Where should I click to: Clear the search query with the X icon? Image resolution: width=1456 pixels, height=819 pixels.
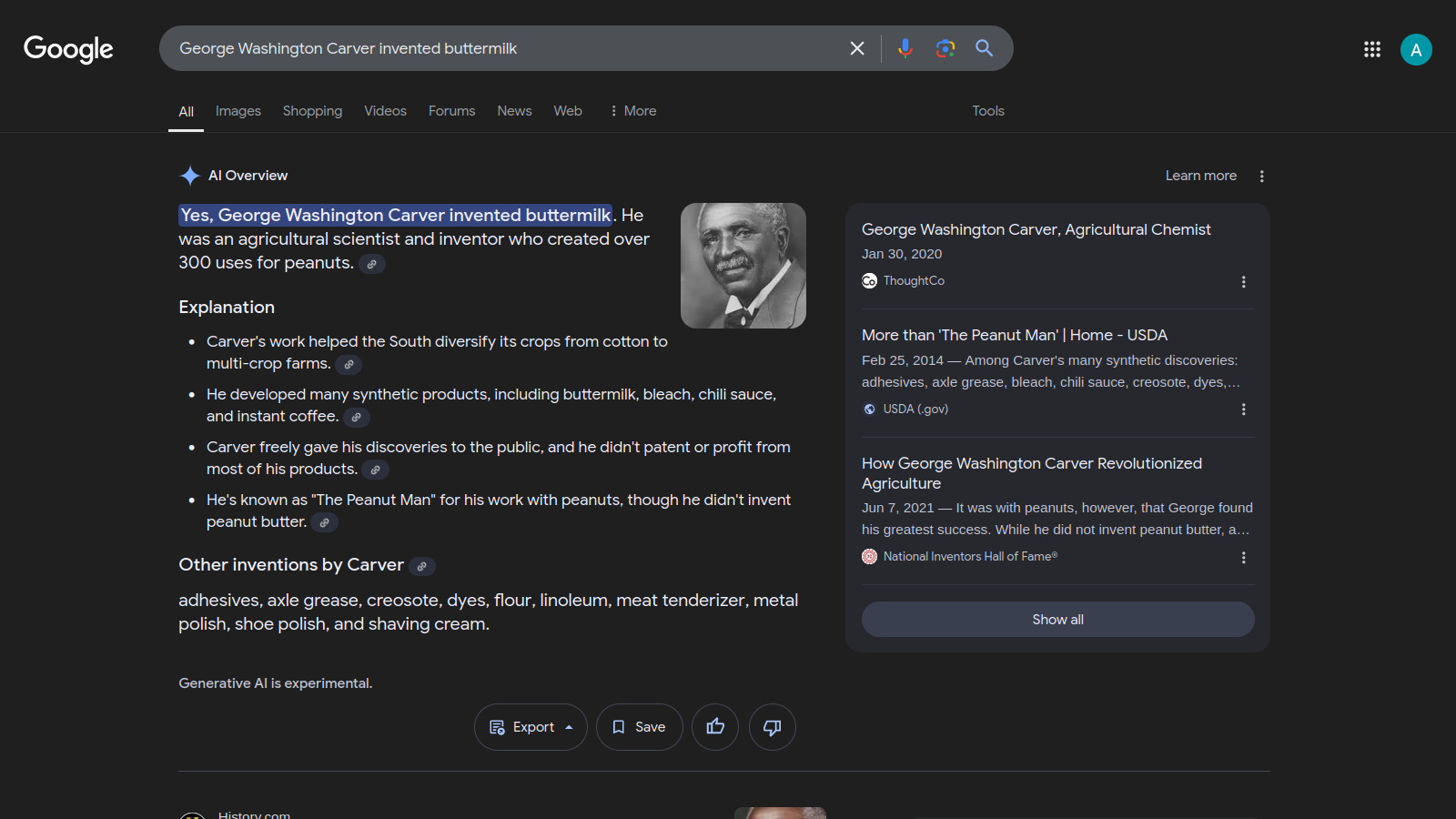coord(857,48)
